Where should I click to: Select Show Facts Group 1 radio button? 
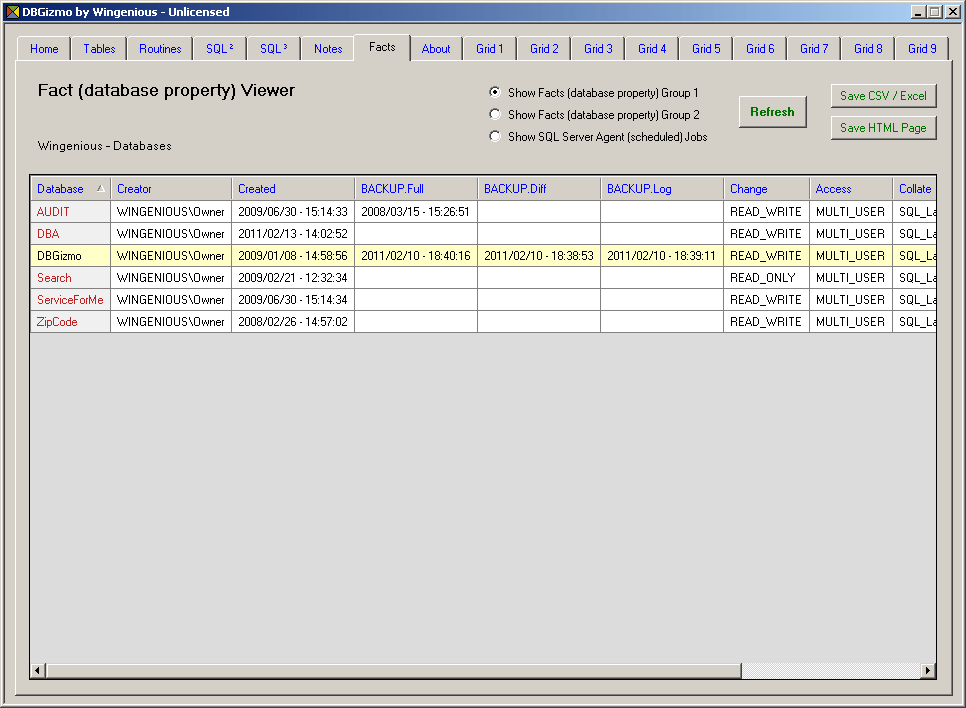[x=495, y=93]
